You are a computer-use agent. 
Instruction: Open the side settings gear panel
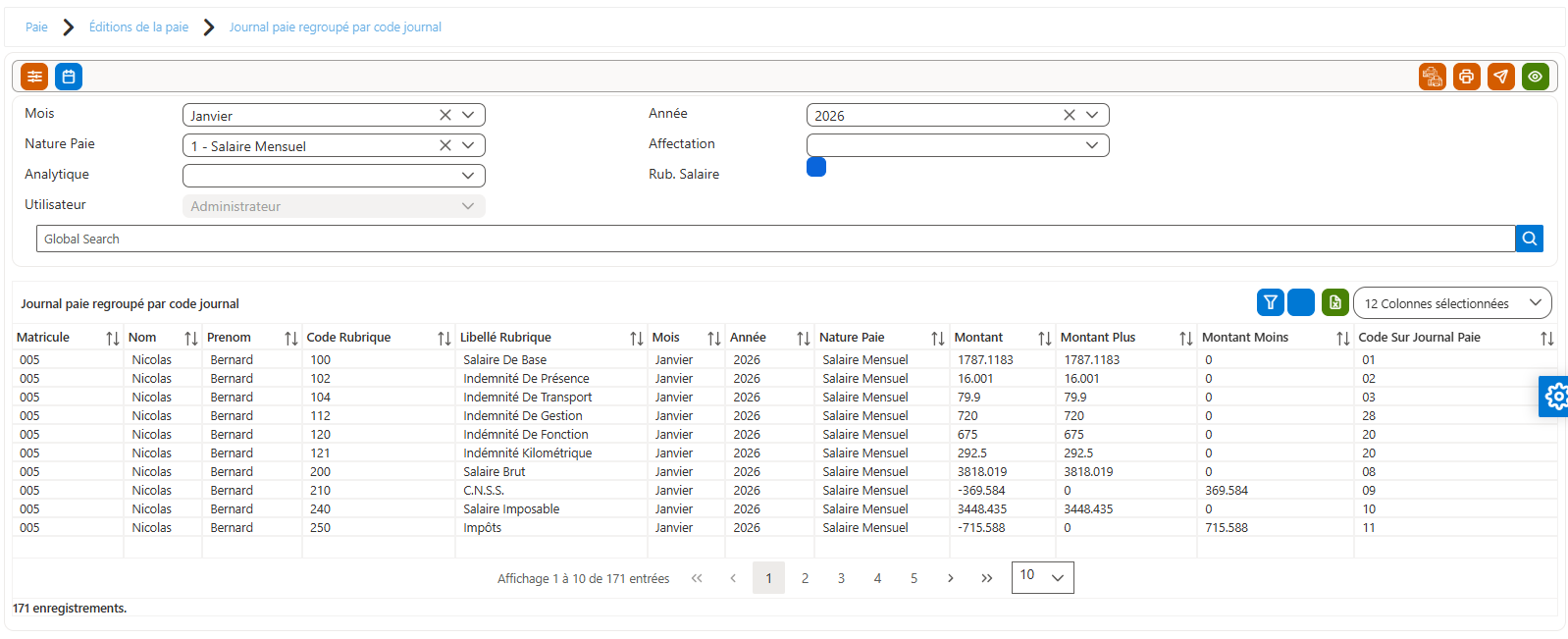coord(1554,397)
